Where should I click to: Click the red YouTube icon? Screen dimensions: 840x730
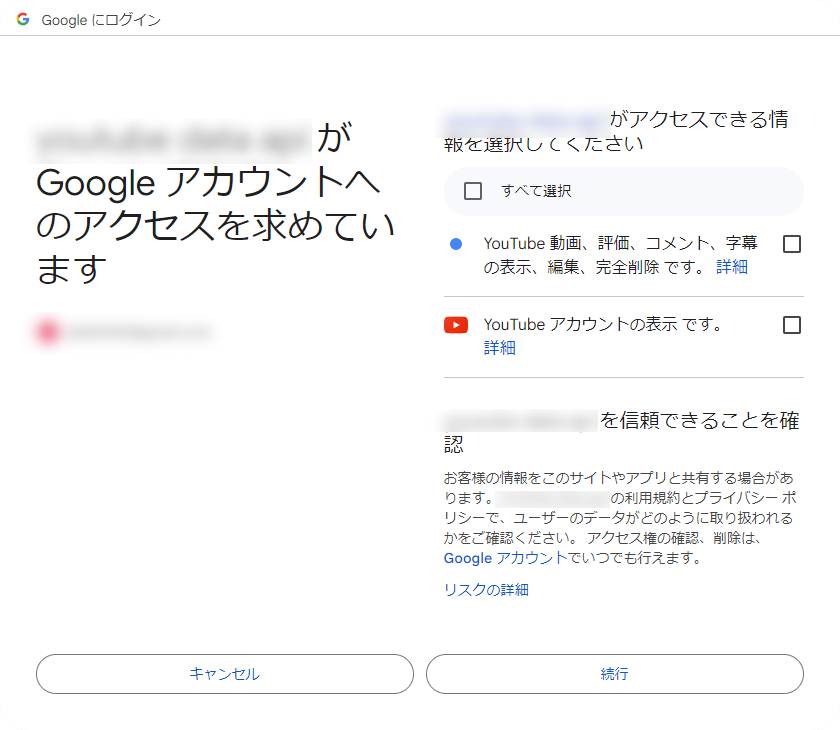coord(456,325)
